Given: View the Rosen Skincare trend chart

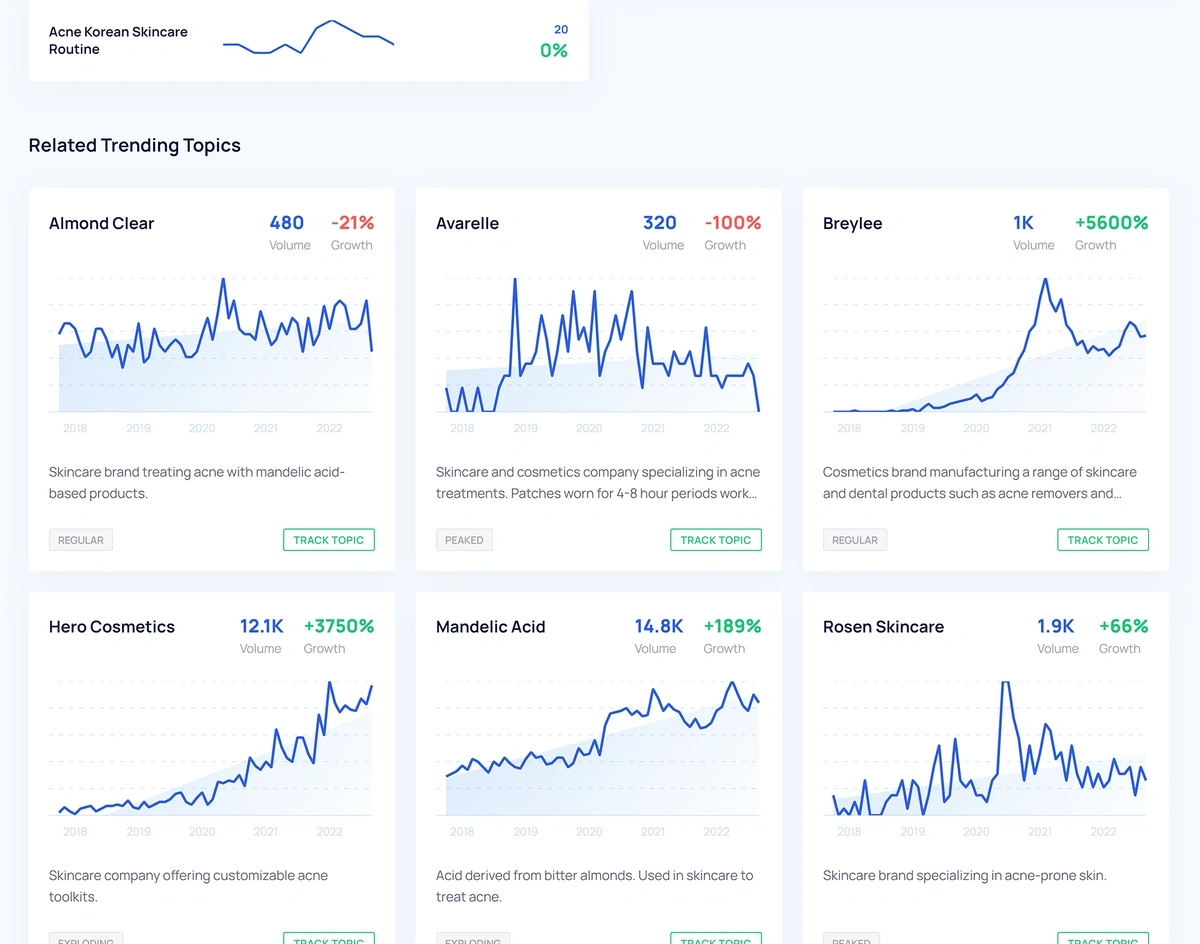Looking at the screenshot, I should click(x=985, y=748).
